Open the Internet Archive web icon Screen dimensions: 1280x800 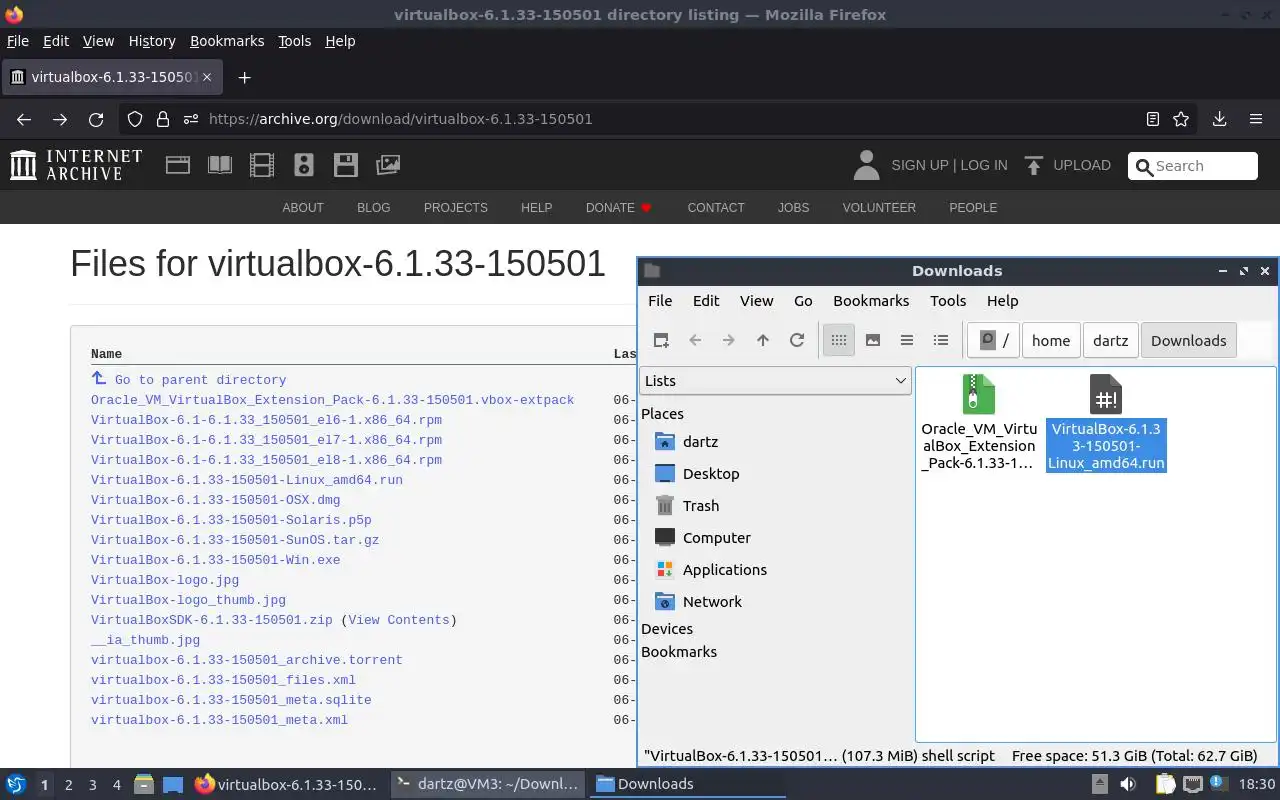[x=178, y=165]
